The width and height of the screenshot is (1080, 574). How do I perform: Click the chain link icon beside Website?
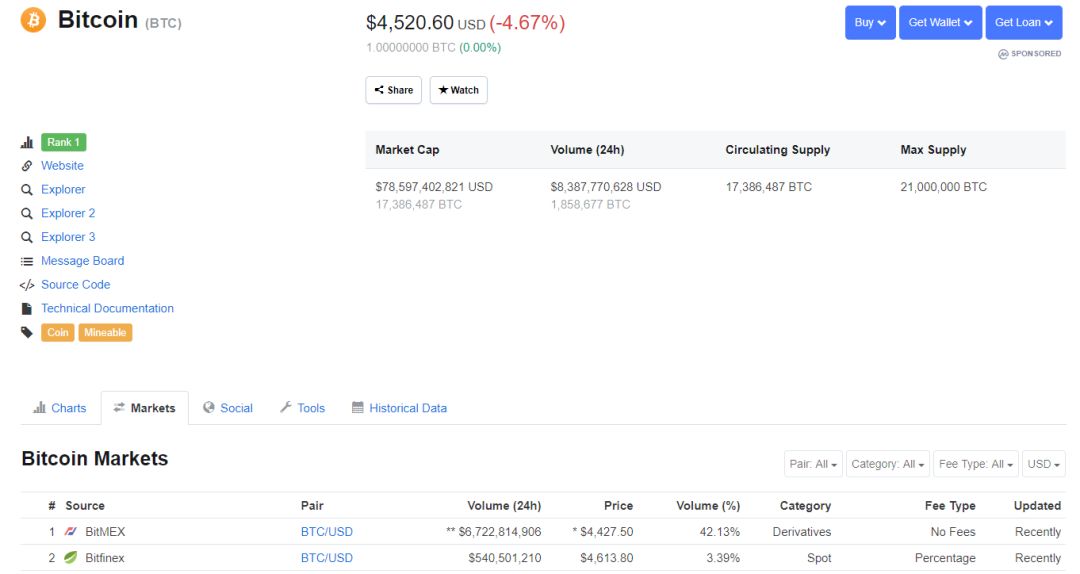tap(27, 166)
